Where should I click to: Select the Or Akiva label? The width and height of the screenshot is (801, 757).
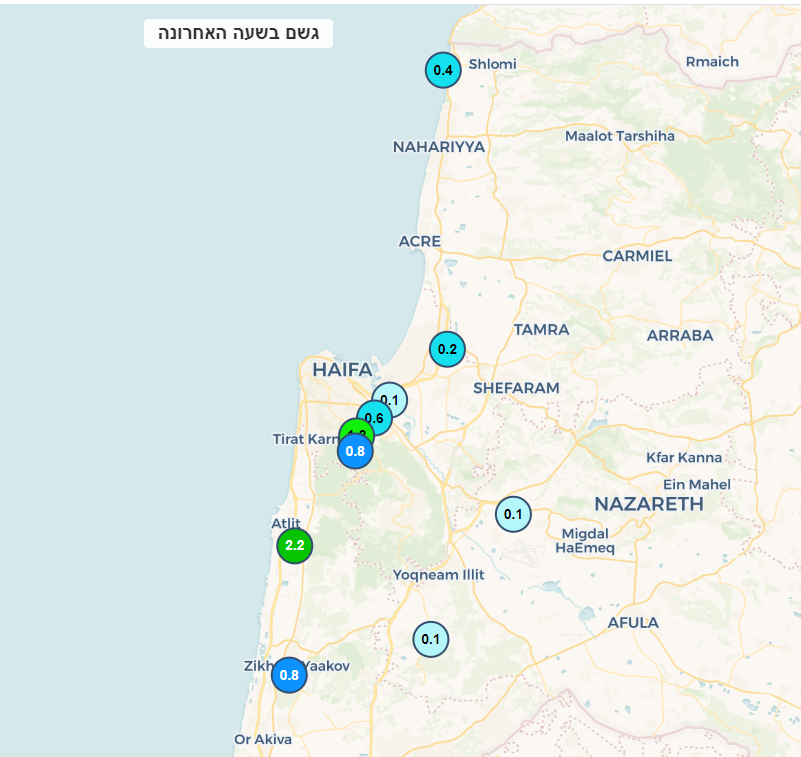pos(263,740)
